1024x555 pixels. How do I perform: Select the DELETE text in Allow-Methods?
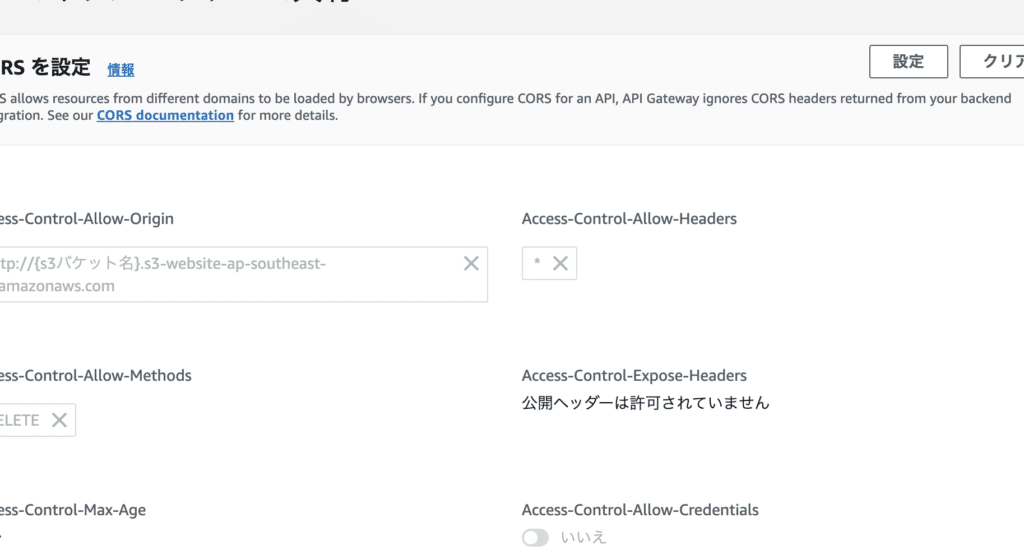tap(20, 420)
